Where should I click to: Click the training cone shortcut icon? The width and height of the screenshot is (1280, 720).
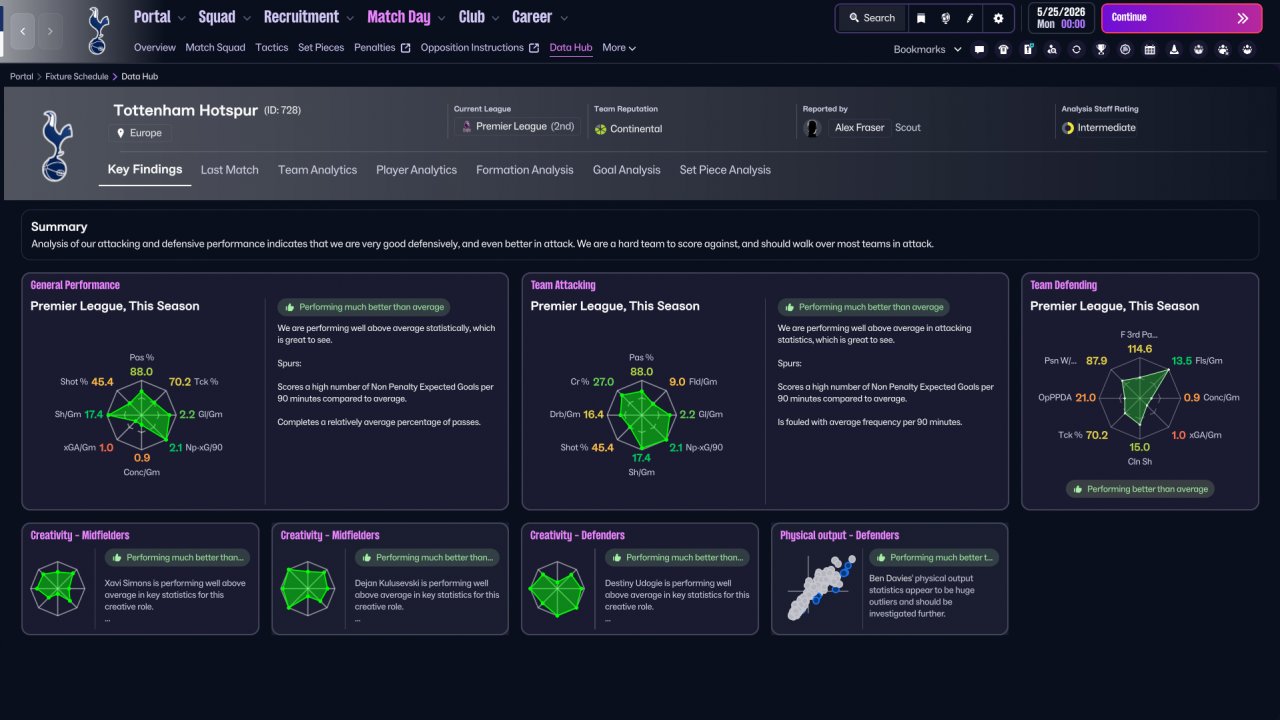[x=1174, y=49]
